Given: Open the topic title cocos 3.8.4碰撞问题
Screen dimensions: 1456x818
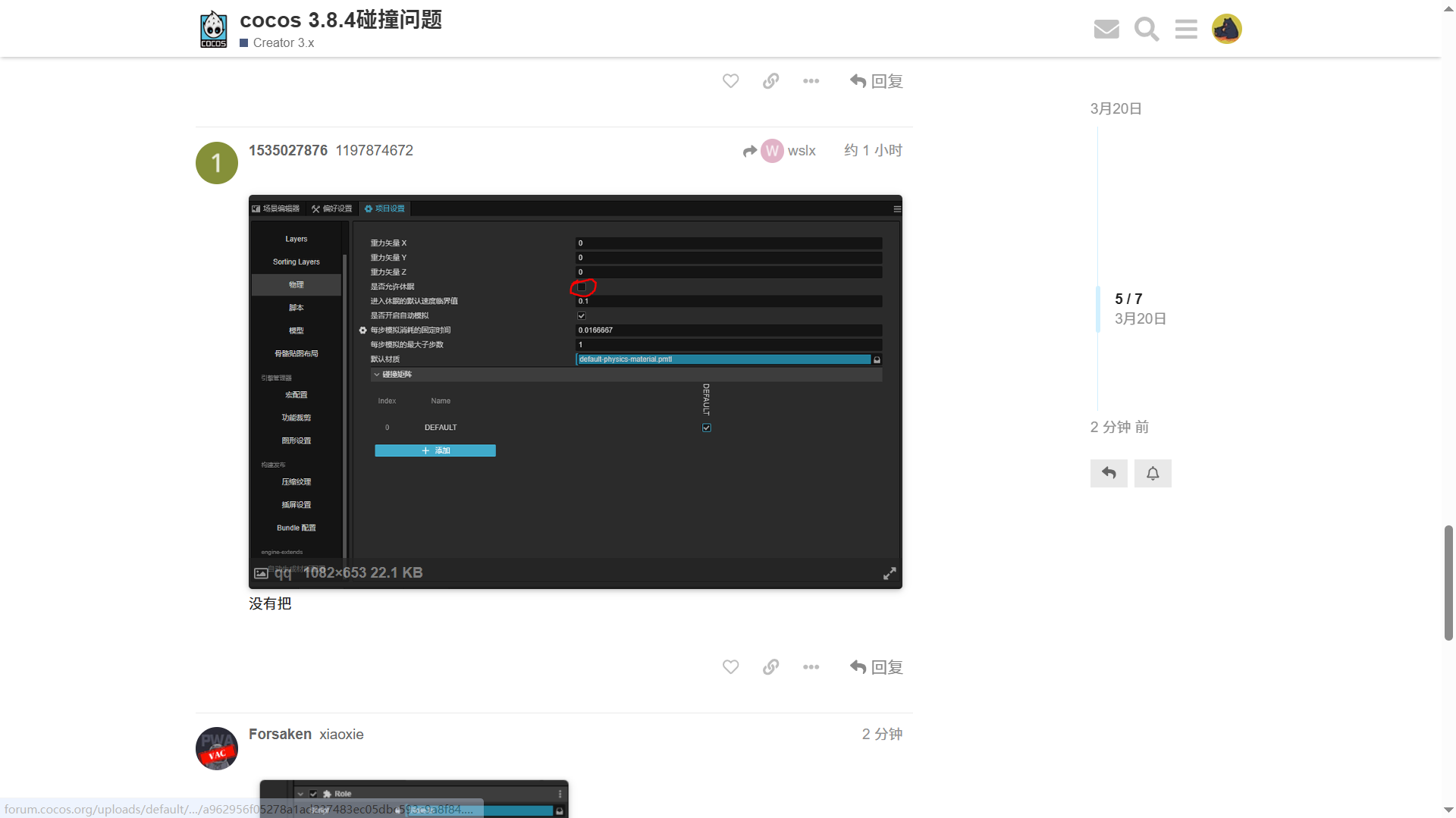Looking at the screenshot, I should click(x=340, y=20).
